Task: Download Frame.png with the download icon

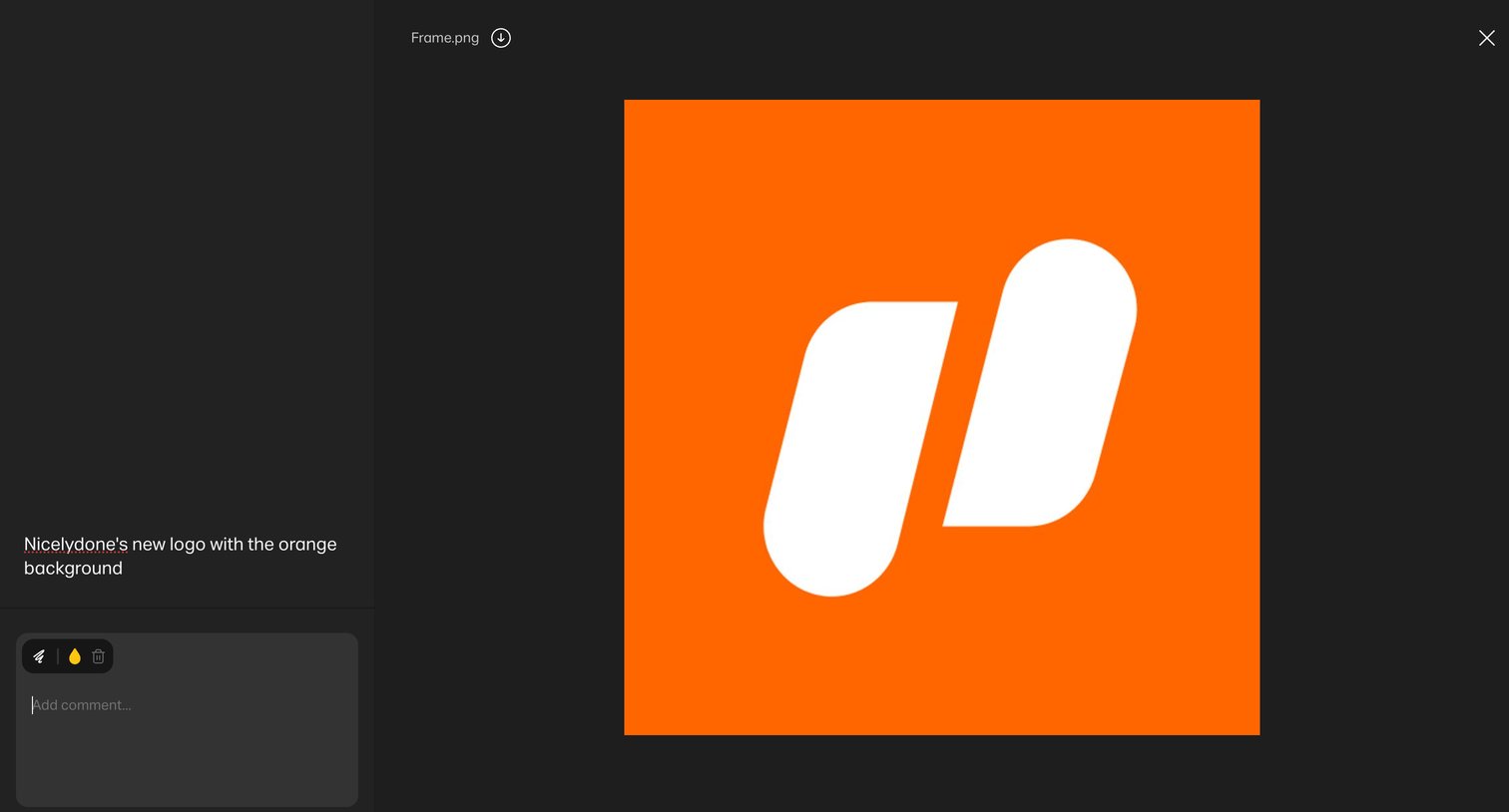Action: coord(501,38)
